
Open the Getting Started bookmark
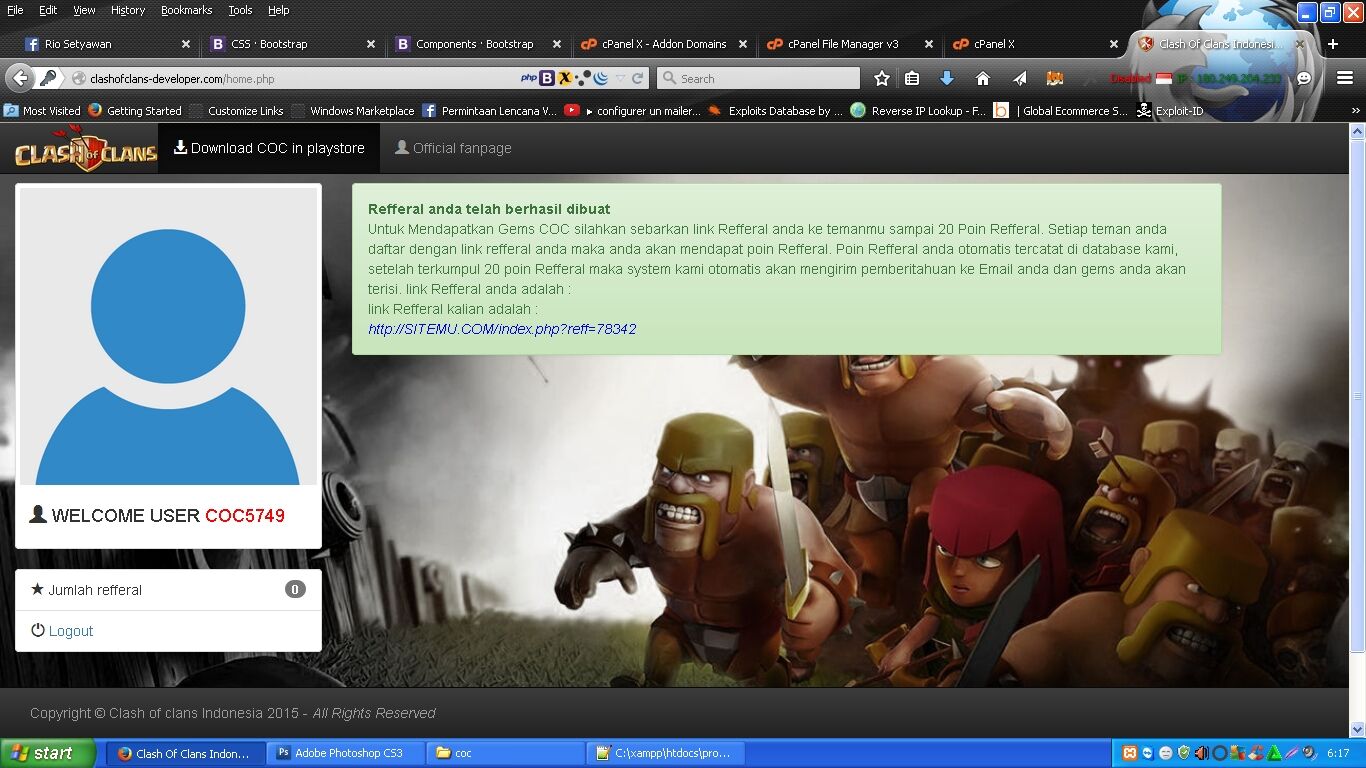134,111
